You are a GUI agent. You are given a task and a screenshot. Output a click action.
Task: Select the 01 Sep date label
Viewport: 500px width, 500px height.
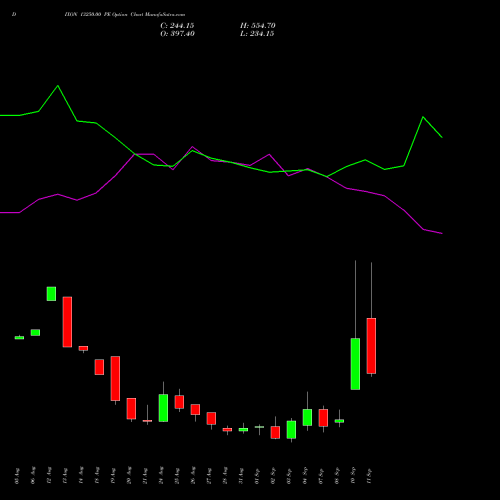[257, 476]
